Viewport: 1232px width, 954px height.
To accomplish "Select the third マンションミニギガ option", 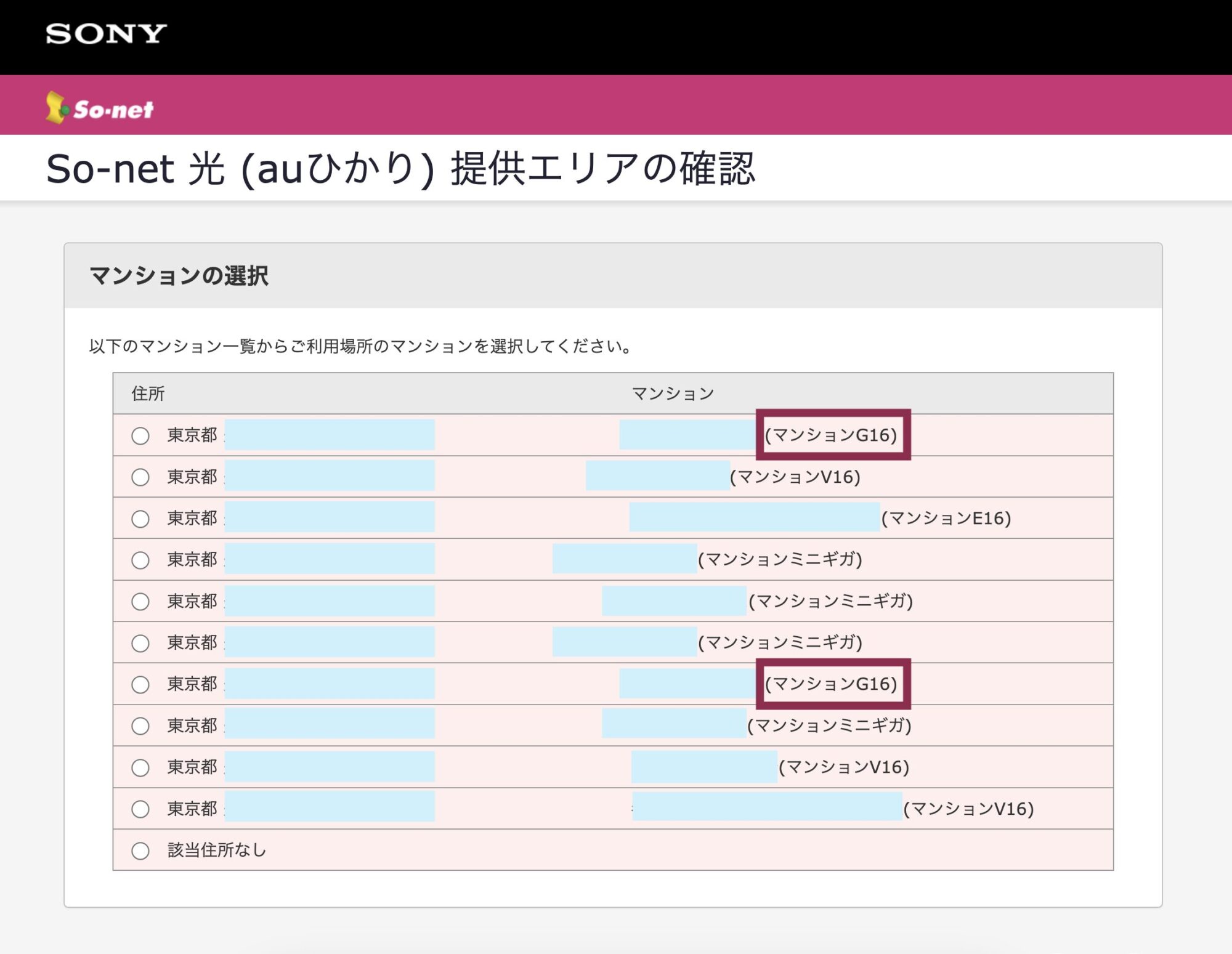I will click(140, 642).
